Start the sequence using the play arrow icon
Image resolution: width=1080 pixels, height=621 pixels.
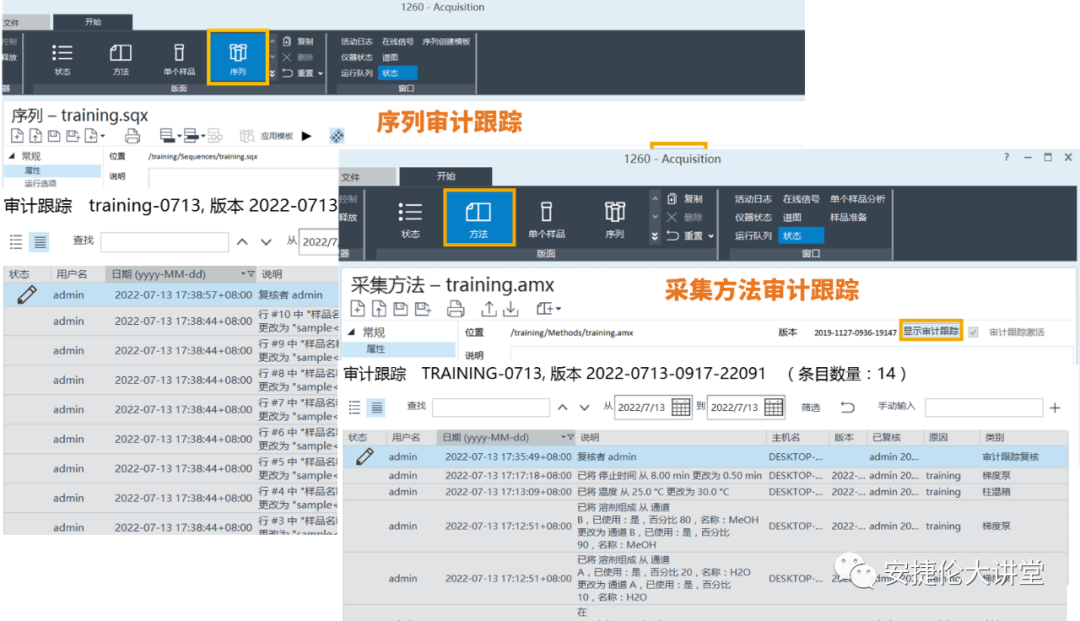click(x=305, y=135)
